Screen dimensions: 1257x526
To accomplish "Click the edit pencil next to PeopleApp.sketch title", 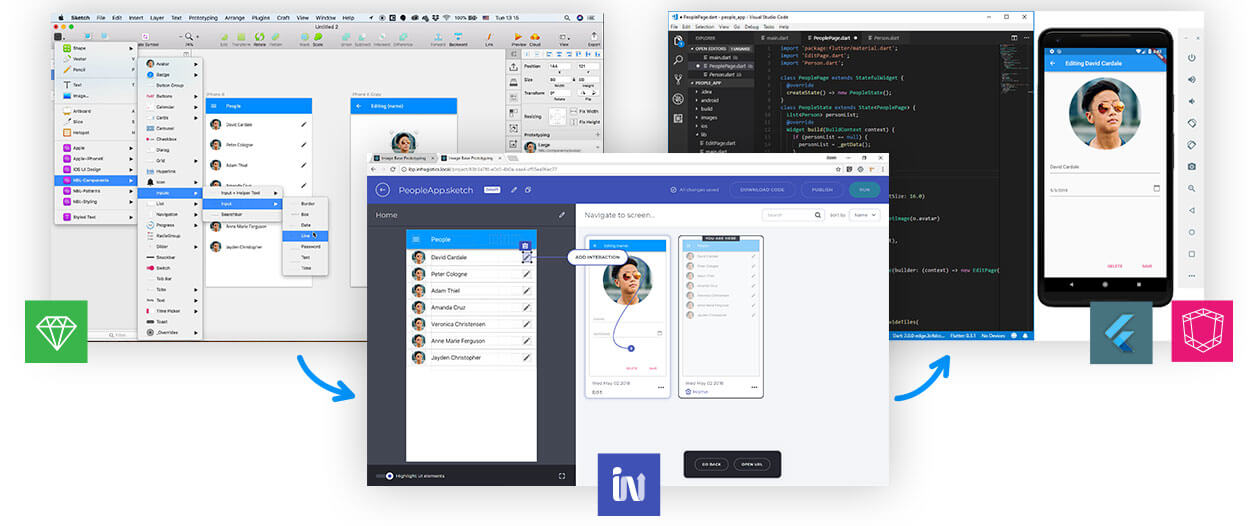I will (x=514, y=190).
